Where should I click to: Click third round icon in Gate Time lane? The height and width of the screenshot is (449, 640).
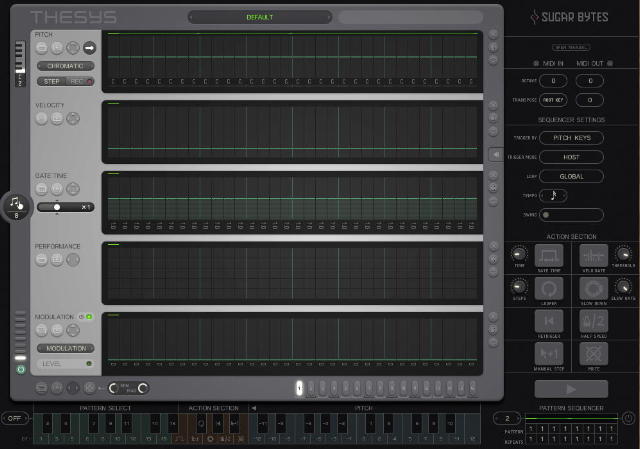click(73, 189)
